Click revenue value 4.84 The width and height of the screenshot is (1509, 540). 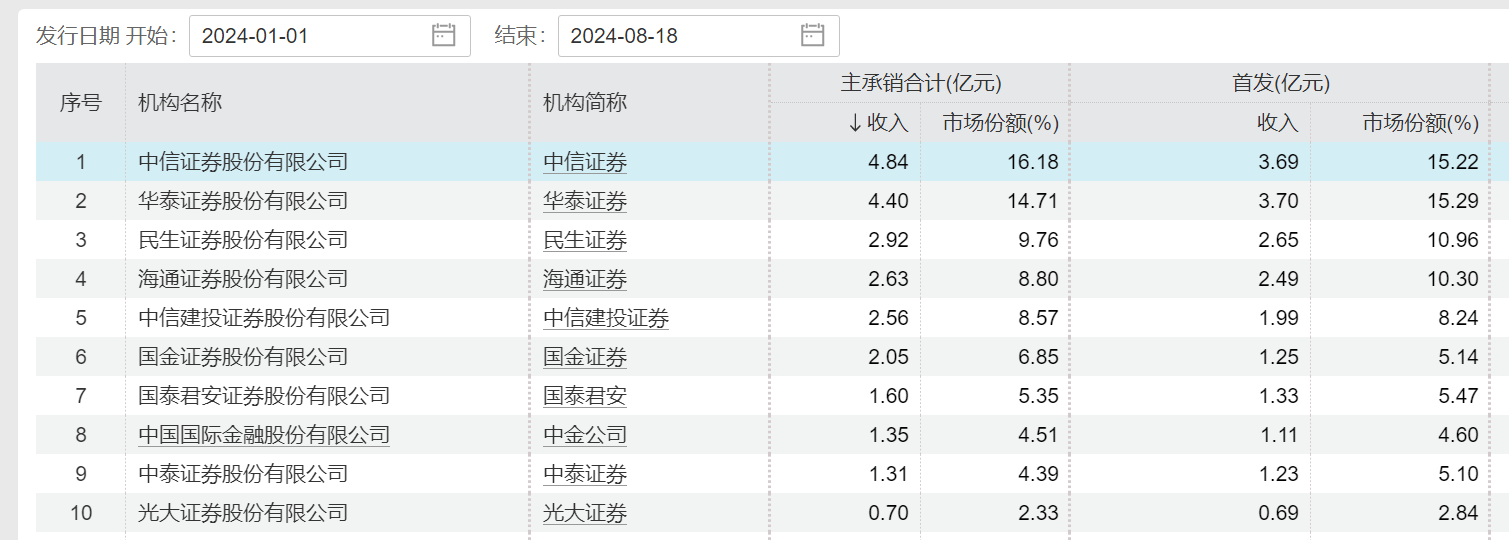point(888,162)
